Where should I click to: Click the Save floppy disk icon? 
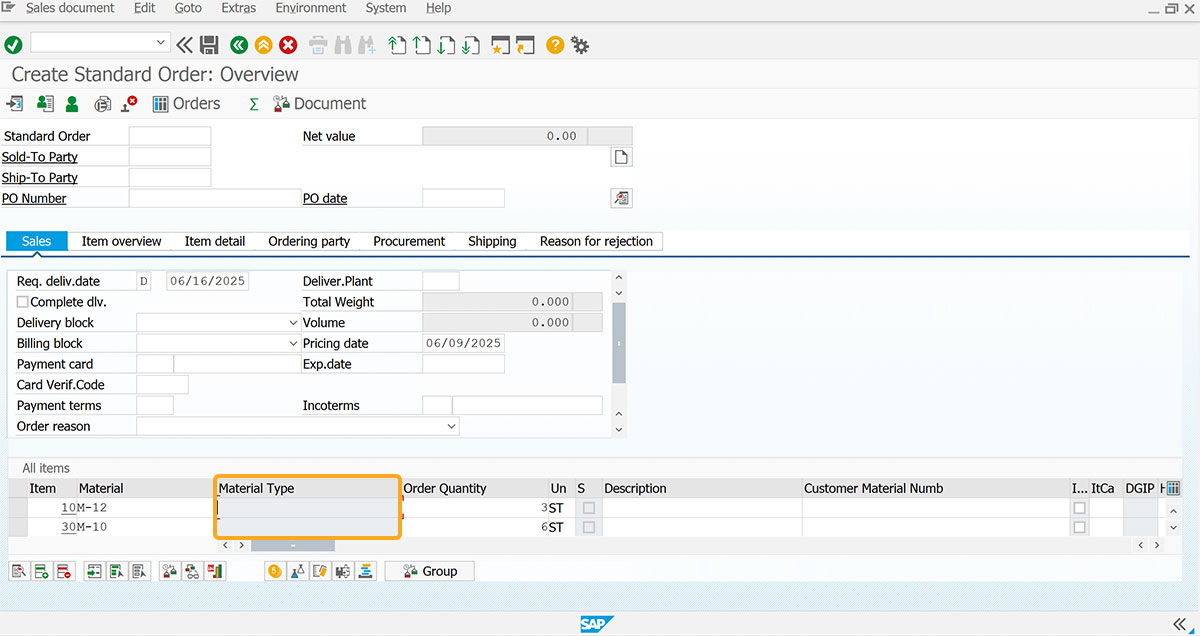click(209, 44)
